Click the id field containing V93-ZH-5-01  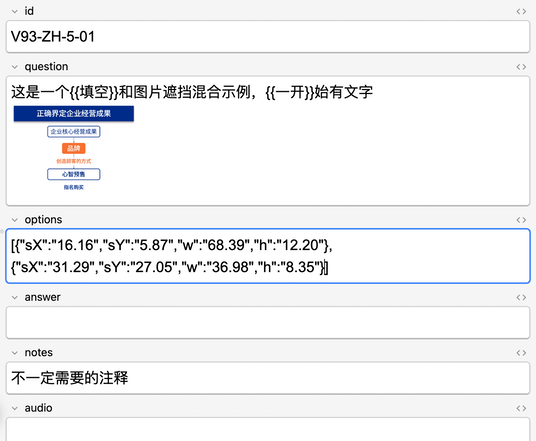pos(268,37)
